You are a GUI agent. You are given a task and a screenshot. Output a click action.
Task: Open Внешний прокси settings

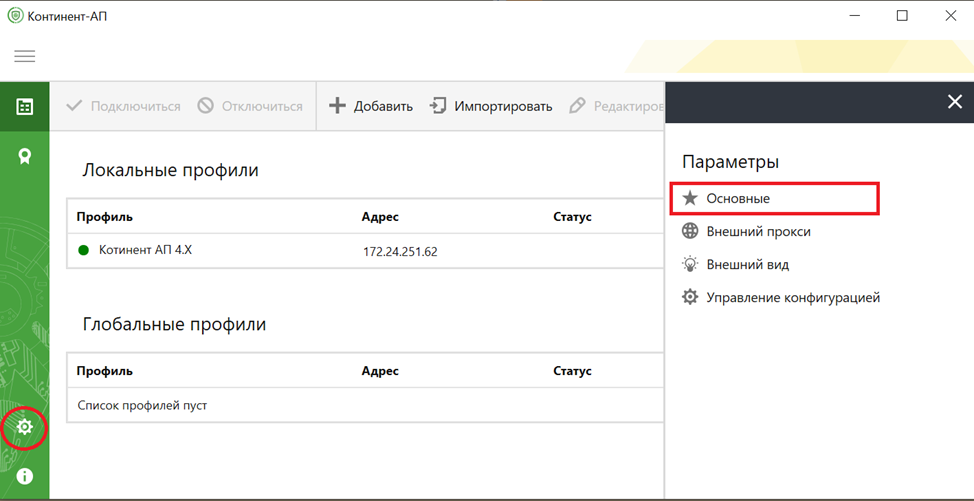pyautogui.click(x=758, y=232)
